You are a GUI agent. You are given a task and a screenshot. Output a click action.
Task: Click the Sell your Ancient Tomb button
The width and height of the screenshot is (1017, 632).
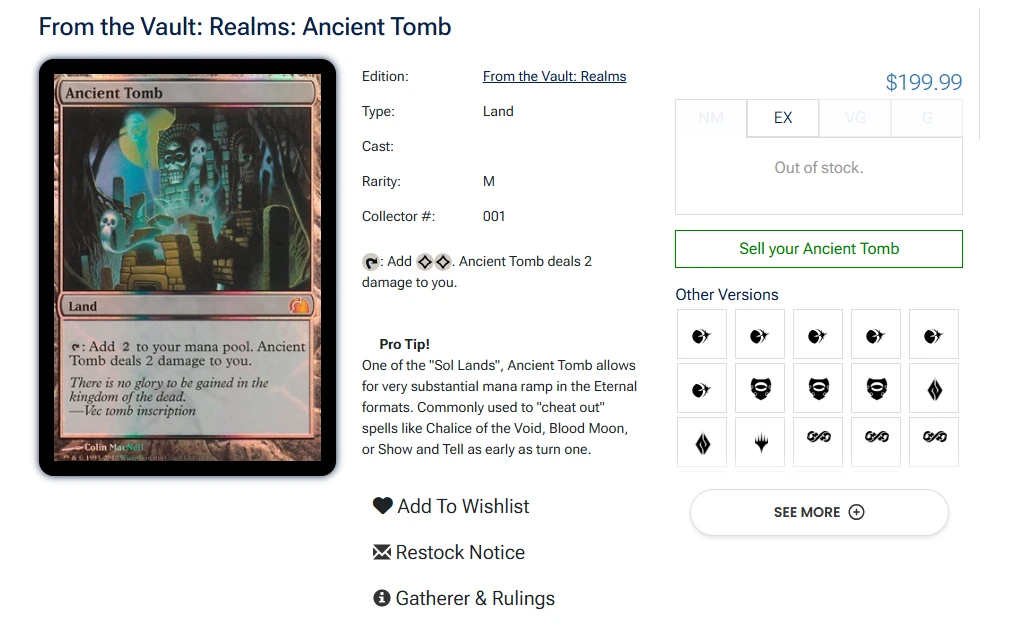[x=818, y=249]
